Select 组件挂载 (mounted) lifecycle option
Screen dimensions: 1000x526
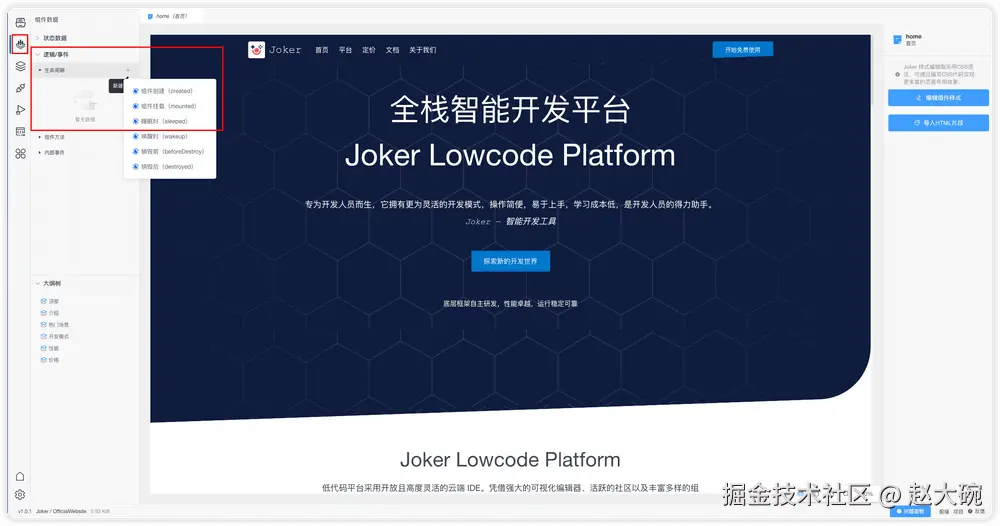[170, 106]
